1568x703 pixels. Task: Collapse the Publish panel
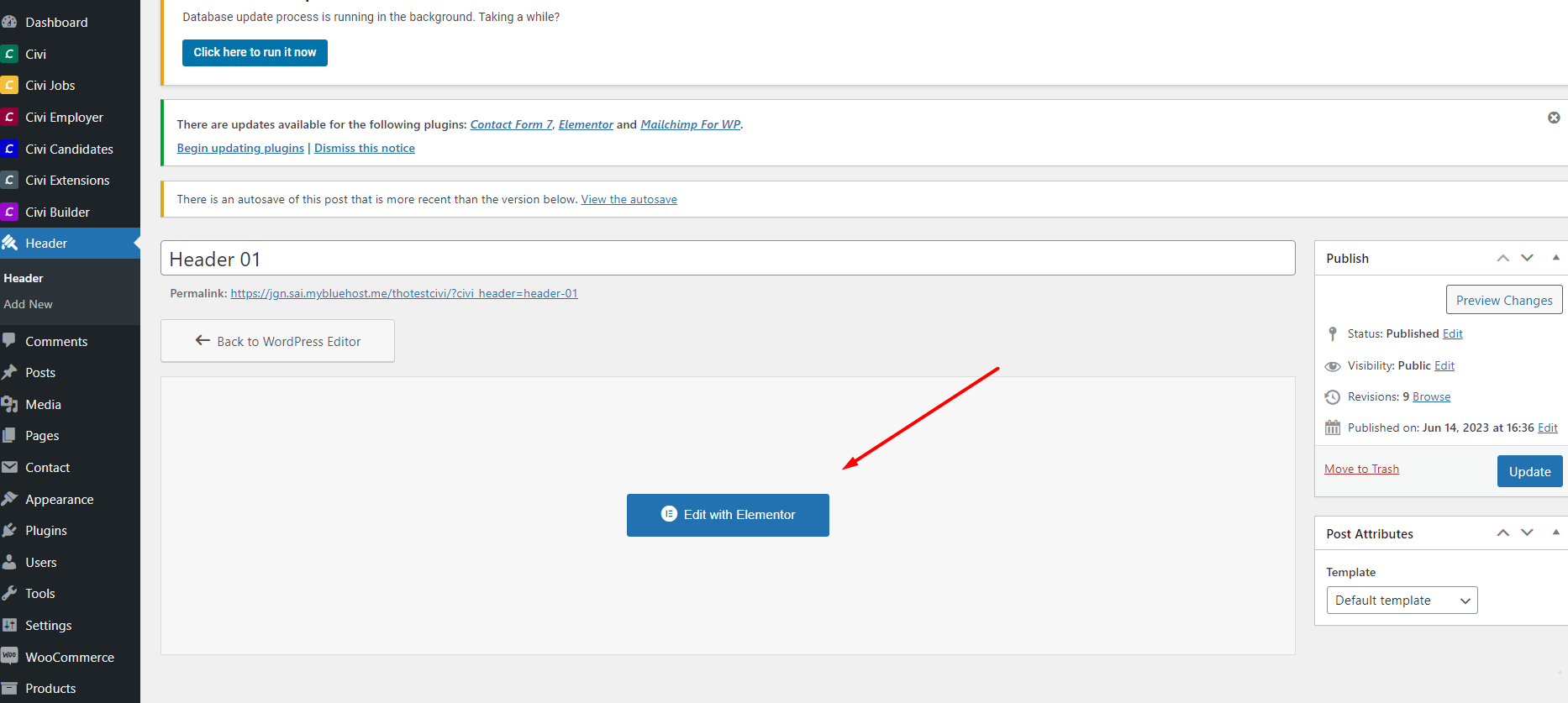[1555, 258]
